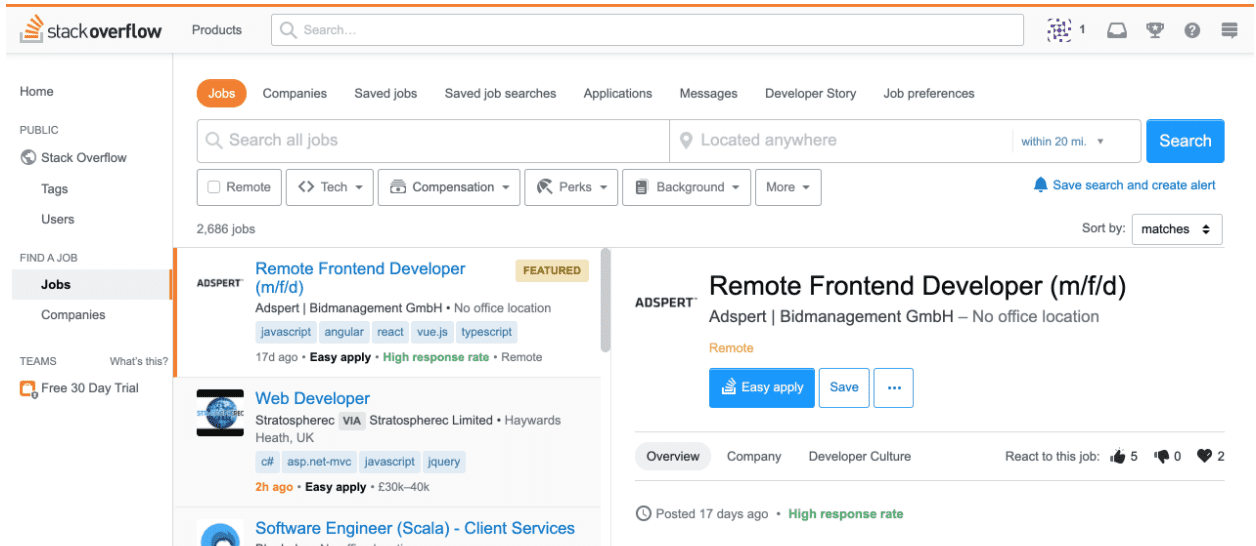This screenshot has height=546, width=1256.
Task: Open the Saved job searches tab
Action: [500, 93]
